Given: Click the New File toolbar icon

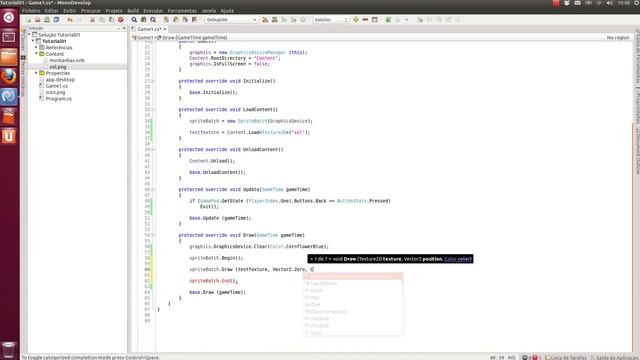Looking at the screenshot, I should [28, 20].
